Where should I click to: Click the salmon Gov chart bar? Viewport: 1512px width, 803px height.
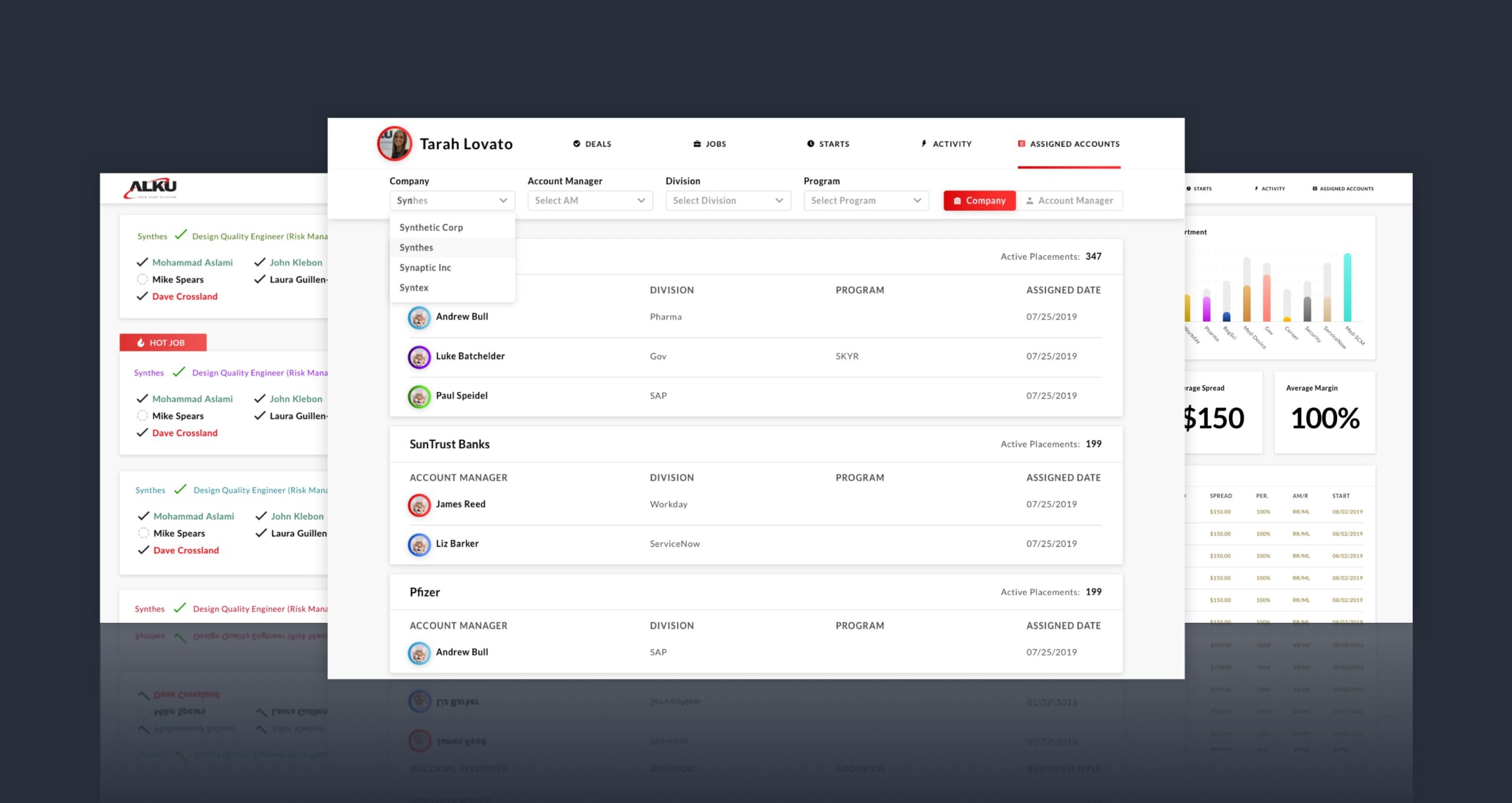(1267, 298)
